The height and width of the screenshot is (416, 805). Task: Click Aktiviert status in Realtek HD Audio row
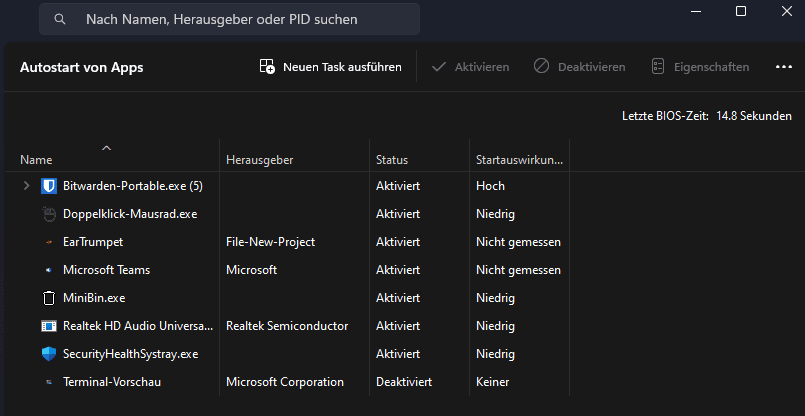point(398,326)
